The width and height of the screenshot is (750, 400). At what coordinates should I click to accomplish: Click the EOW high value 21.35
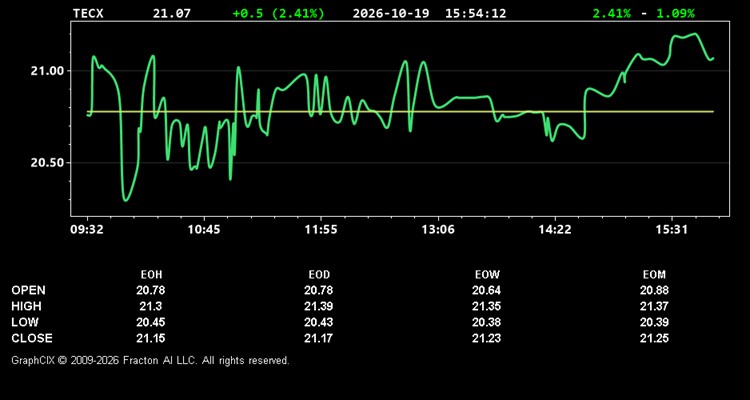(x=486, y=306)
